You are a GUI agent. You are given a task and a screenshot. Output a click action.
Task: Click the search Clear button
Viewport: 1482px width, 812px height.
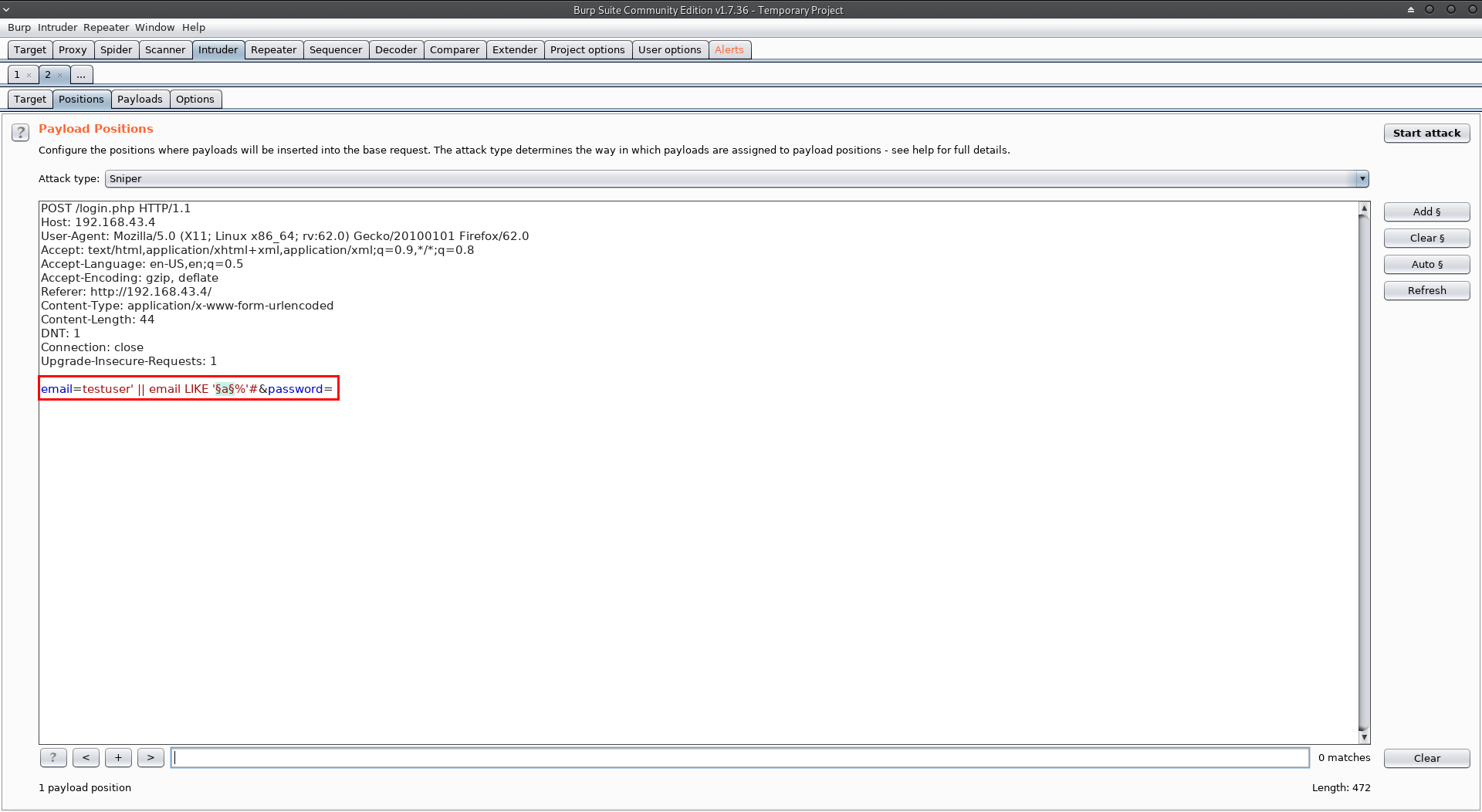[x=1426, y=759]
